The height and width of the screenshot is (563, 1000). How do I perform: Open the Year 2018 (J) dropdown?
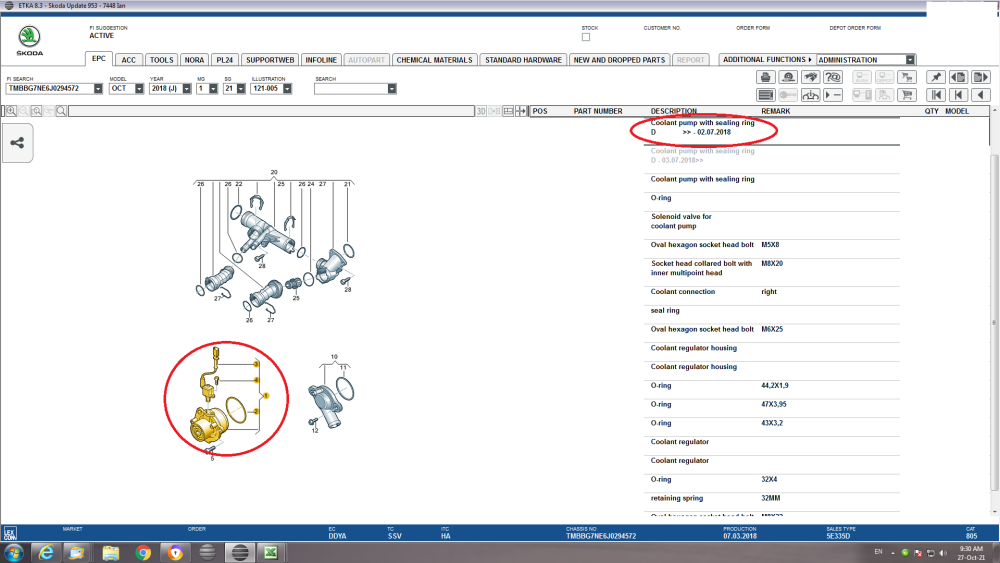click(x=187, y=89)
